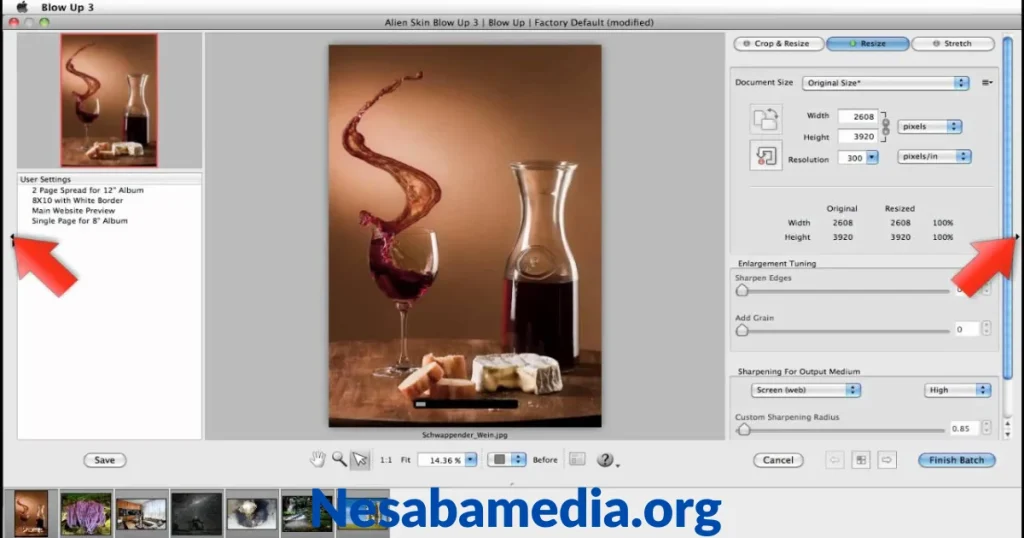Open the Apple menu

click(x=22, y=7)
